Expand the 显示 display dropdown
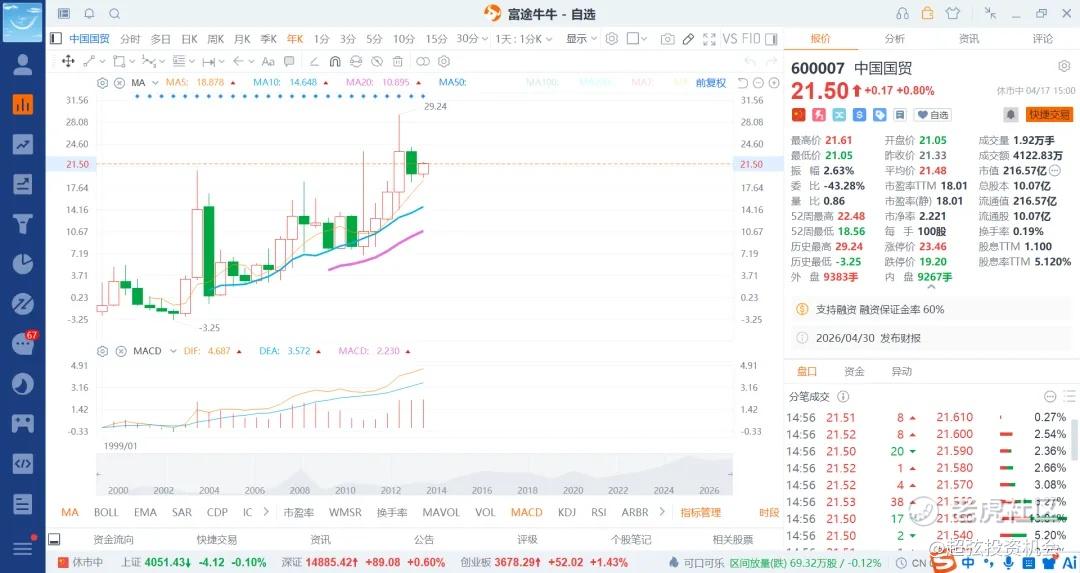The height and width of the screenshot is (573, 1080). (580, 39)
